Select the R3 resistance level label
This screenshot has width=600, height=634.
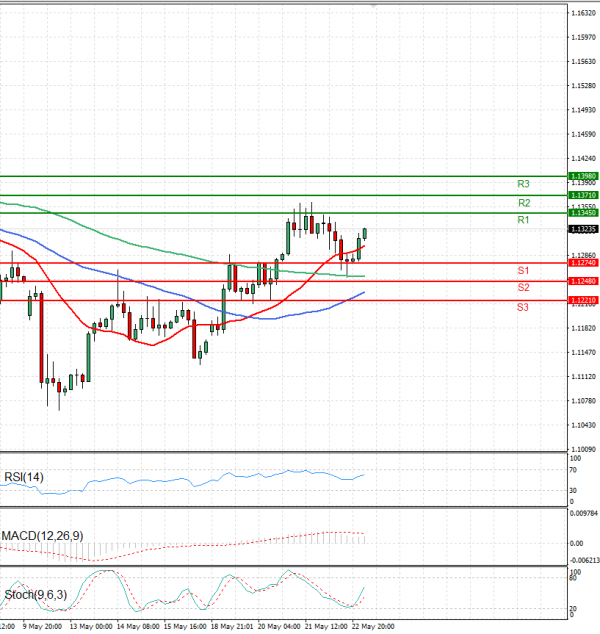click(523, 184)
